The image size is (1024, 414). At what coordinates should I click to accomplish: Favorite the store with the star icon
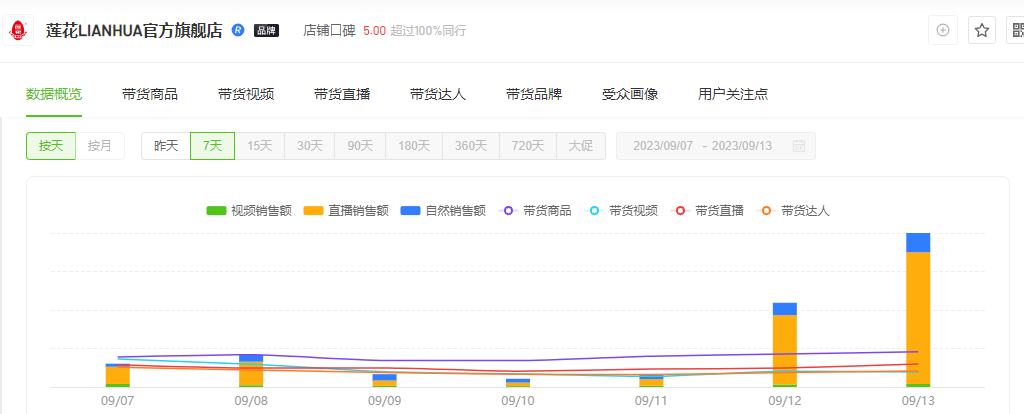[982, 30]
